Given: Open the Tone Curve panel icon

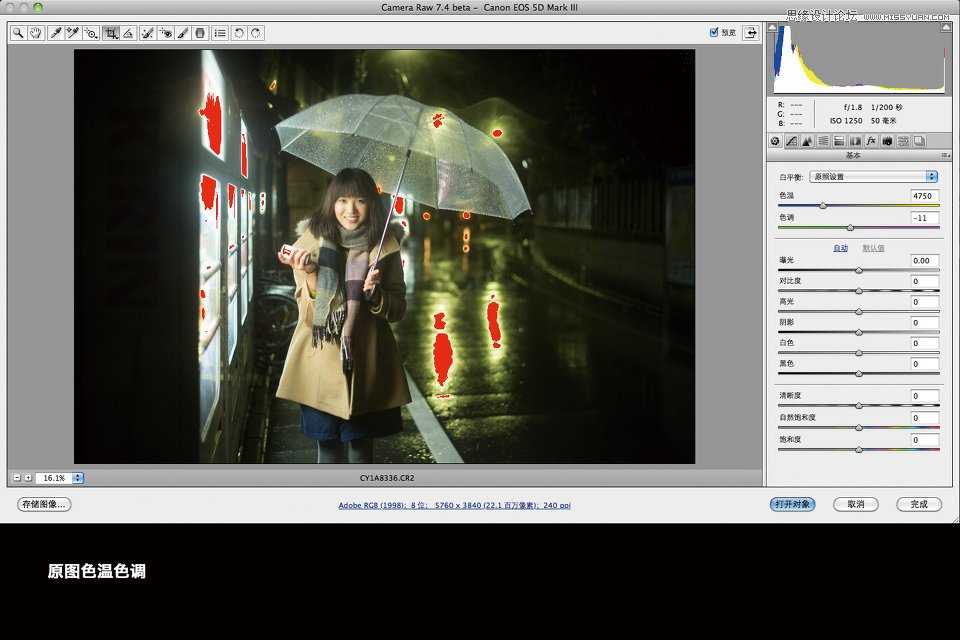Looking at the screenshot, I should 792,140.
